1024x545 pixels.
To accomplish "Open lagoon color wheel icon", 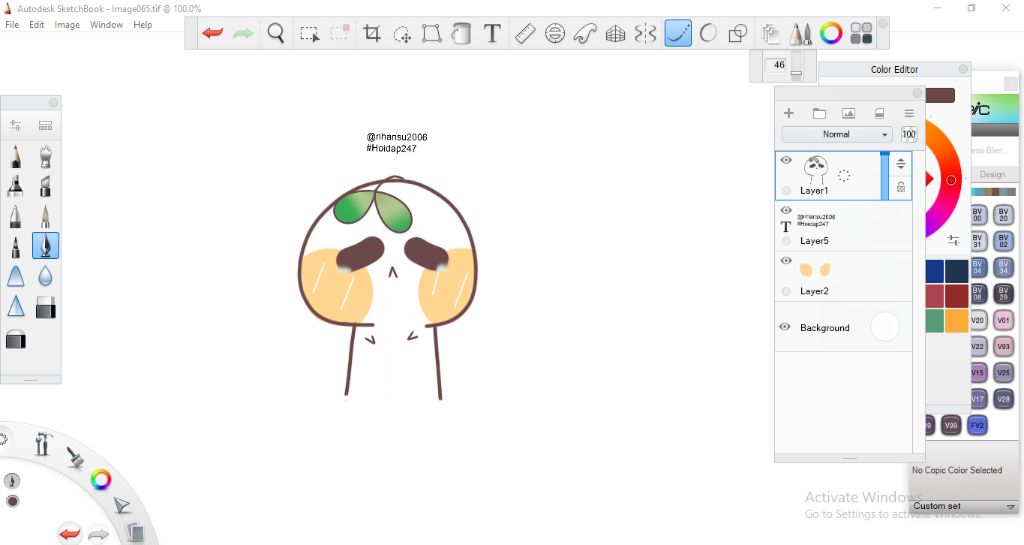I will click(x=101, y=480).
